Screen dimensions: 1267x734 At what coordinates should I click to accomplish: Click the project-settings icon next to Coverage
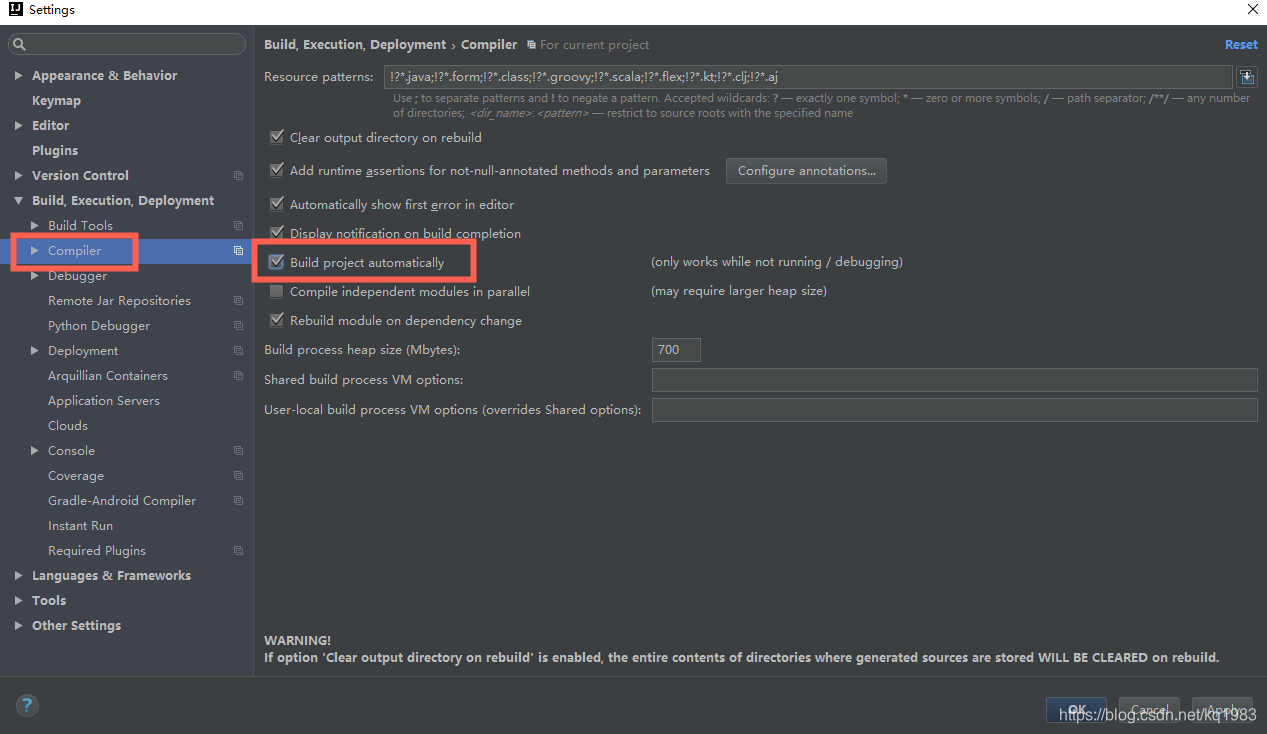(238, 475)
